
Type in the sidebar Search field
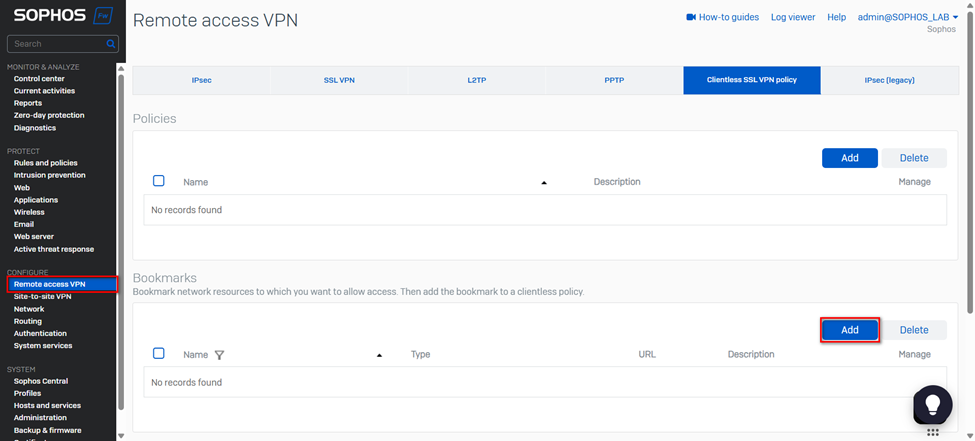click(58, 44)
